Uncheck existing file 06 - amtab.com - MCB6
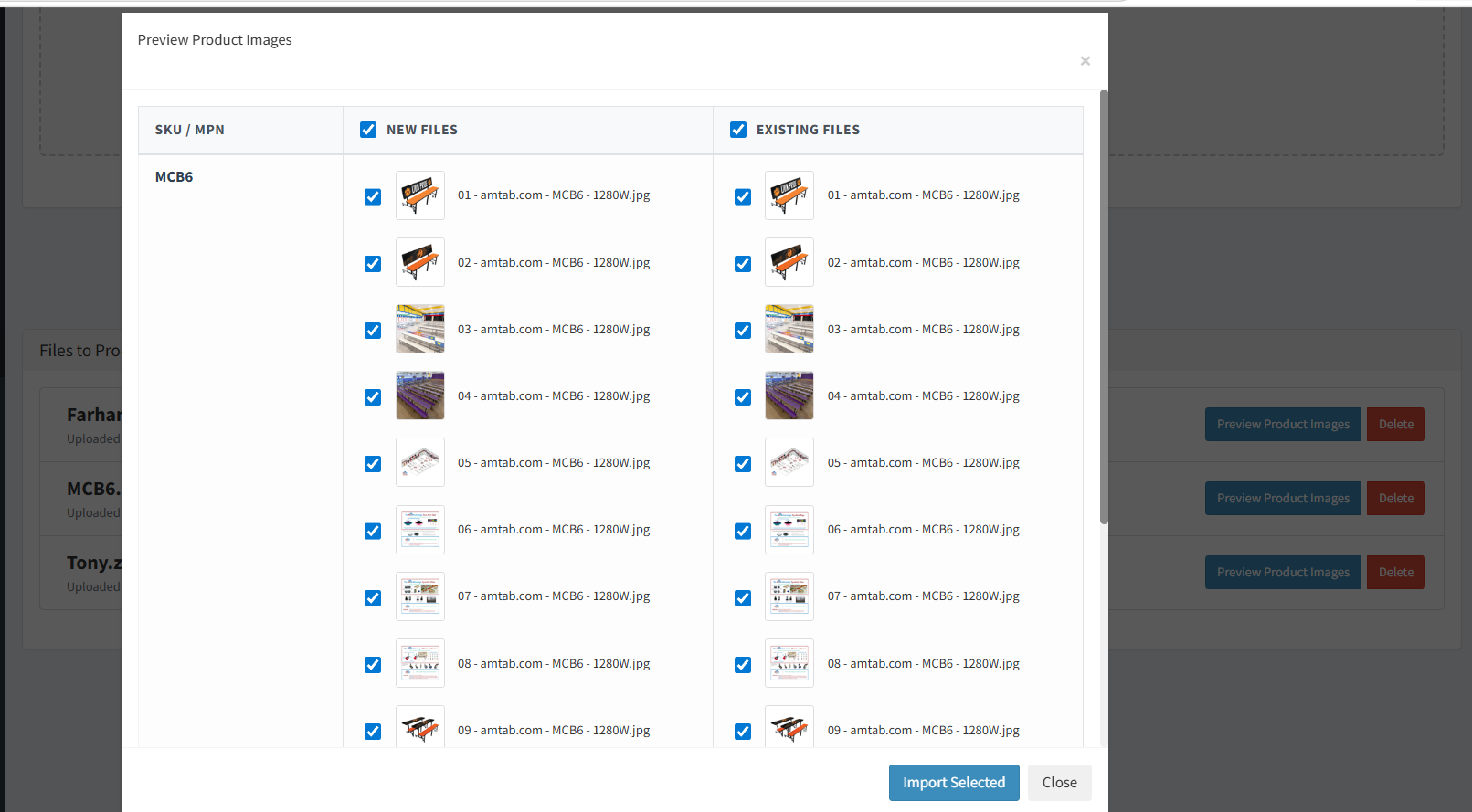This screenshot has height=812, width=1472. (x=743, y=531)
